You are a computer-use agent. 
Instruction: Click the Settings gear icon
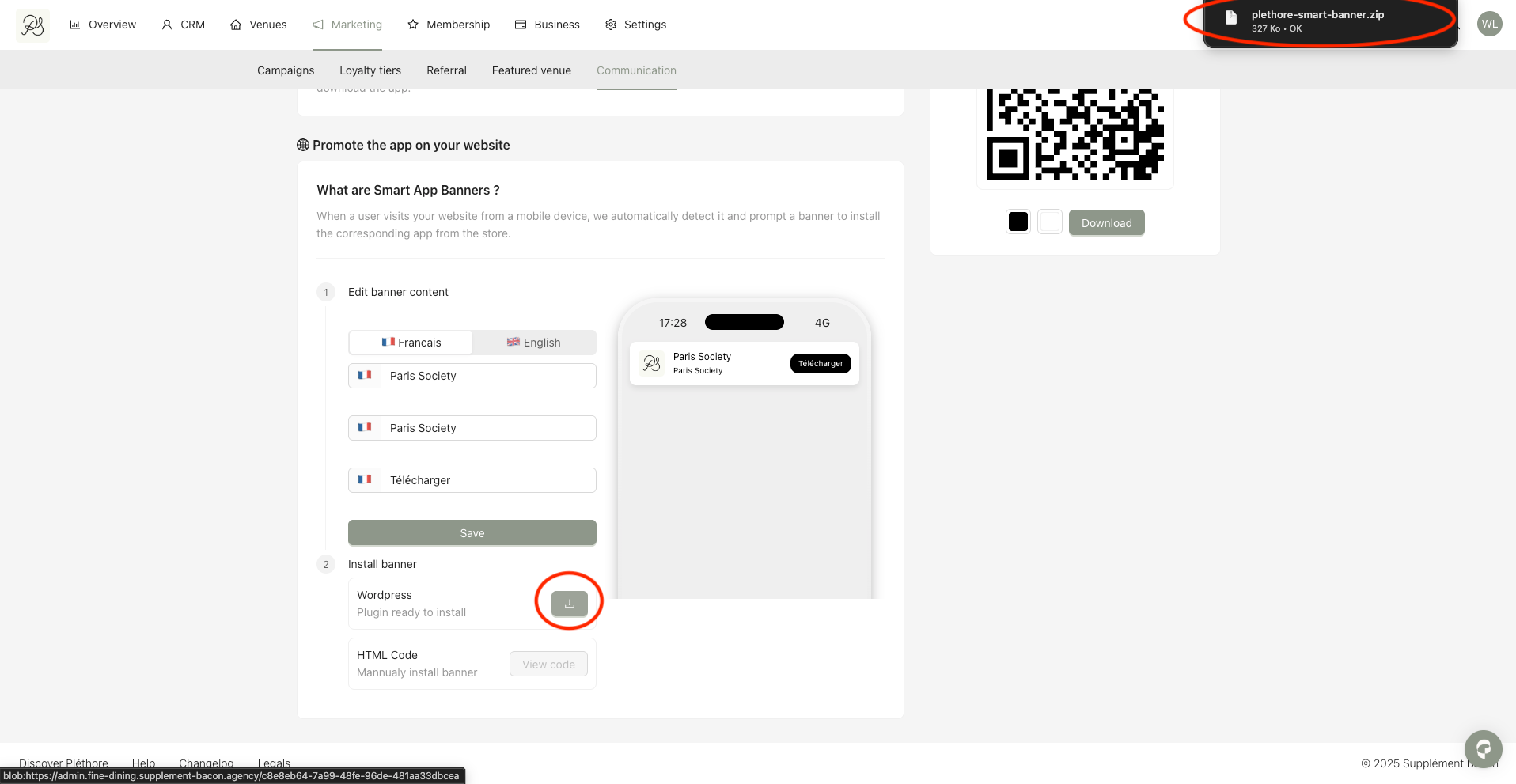[611, 25]
